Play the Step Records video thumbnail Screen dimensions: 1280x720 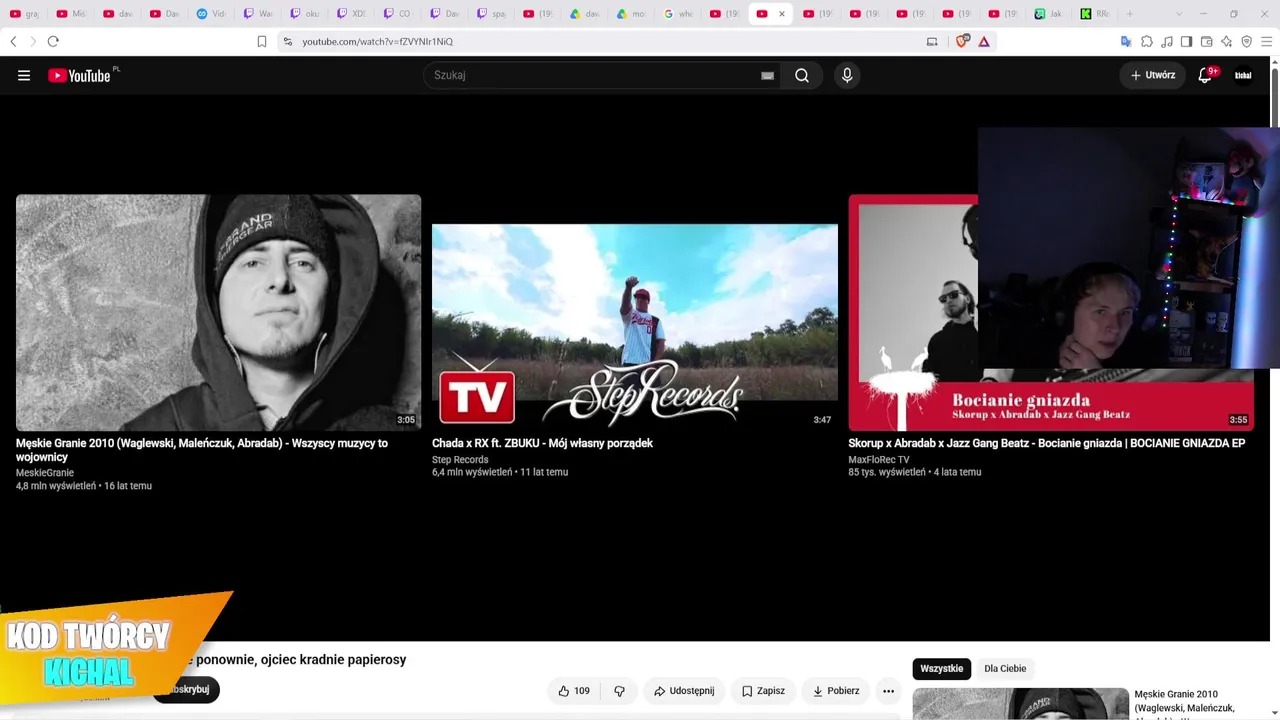pyautogui.click(x=635, y=312)
